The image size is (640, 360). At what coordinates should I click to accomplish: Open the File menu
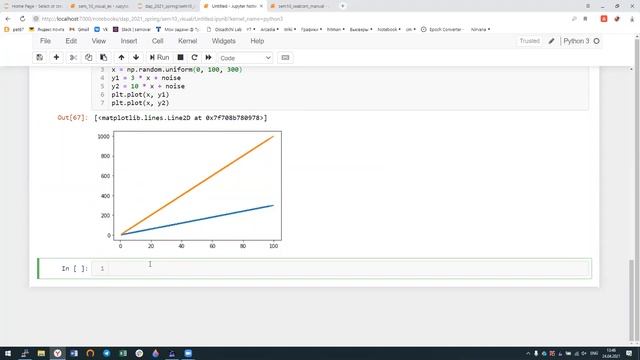[x=45, y=41]
